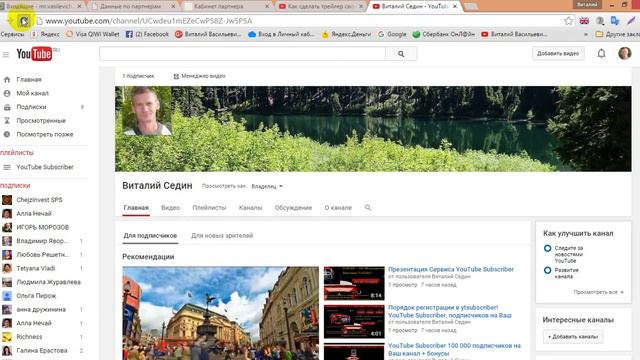The height and width of the screenshot is (360, 640).
Task: Open Владелец view-as dropdown
Action: pos(267,187)
